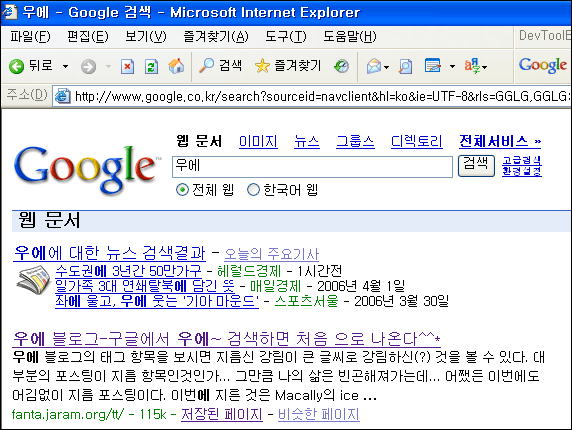This screenshot has width=572, height=430.
Task: Open '우에에 대한 뉴스 검색결과' link
Action: click(x=109, y=253)
